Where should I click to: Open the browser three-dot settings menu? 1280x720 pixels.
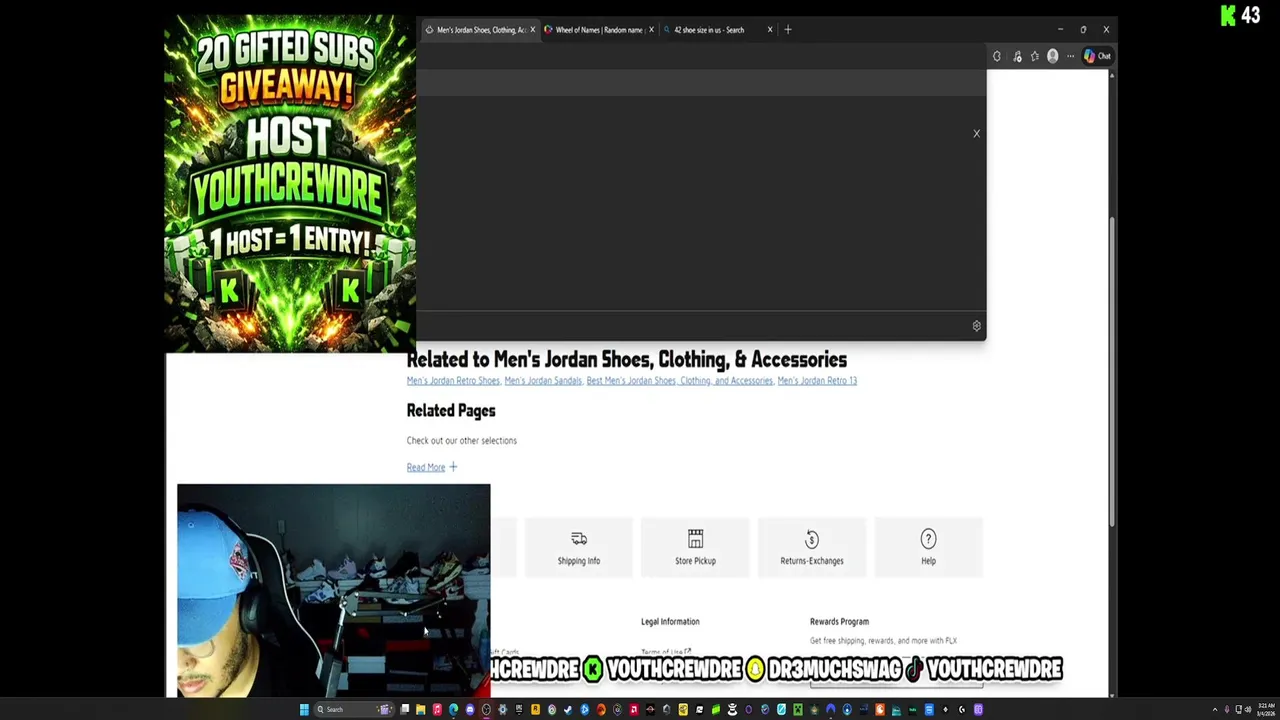(1070, 56)
